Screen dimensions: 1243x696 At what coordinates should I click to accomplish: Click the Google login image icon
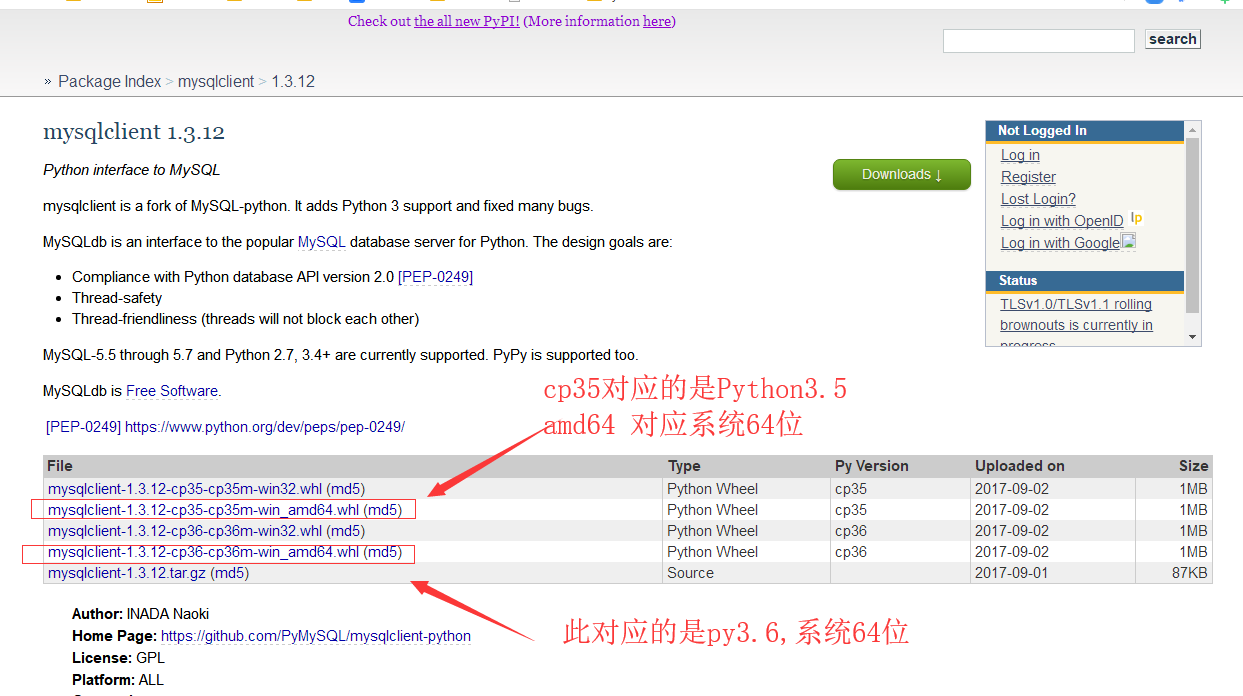point(1128,241)
